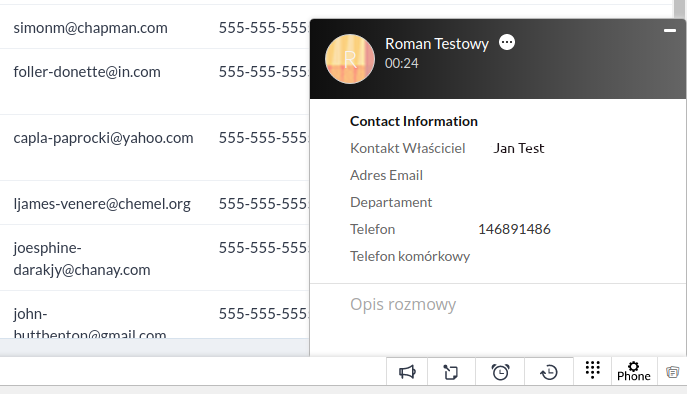The height and width of the screenshot is (394, 687).
Task: Click the Opis rozmowy description field
Action: 498,320
